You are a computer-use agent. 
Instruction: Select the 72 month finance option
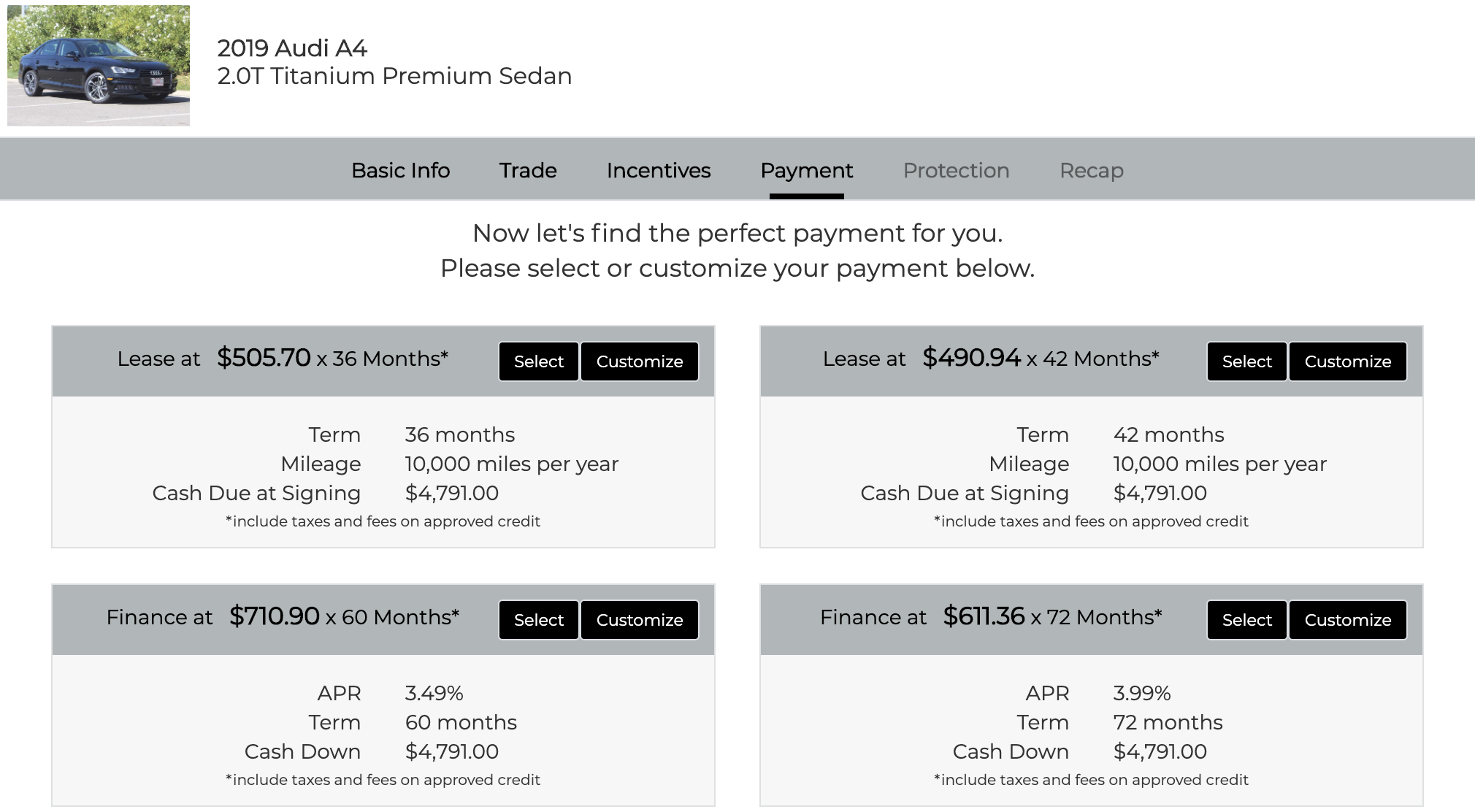coord(1247,620)
